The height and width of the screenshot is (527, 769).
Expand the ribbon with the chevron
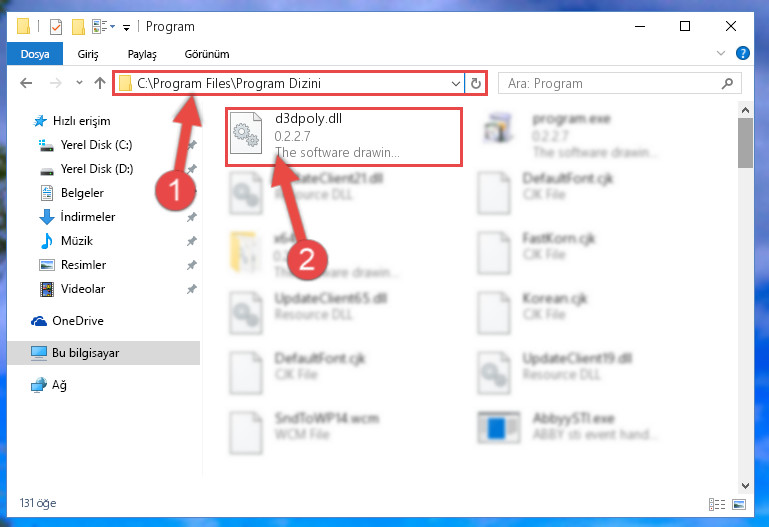click(x=720, y=53)
